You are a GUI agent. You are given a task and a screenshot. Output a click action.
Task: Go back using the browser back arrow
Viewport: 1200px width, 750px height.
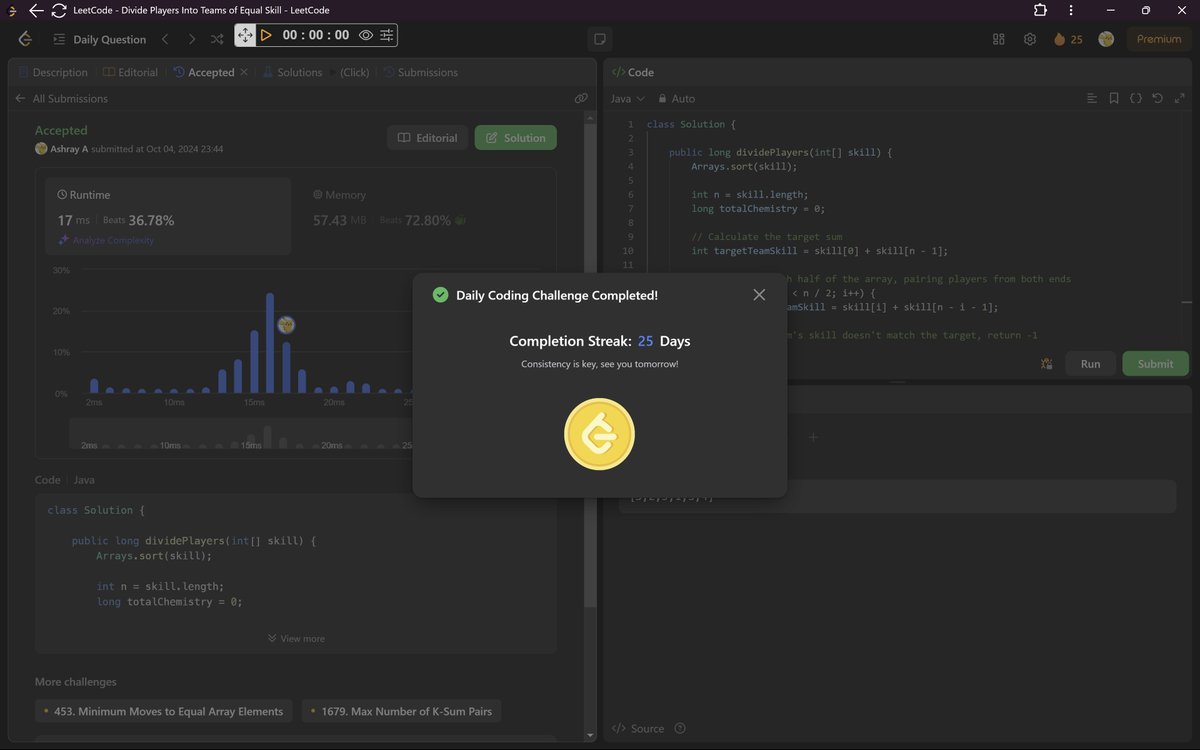[36, 10]
